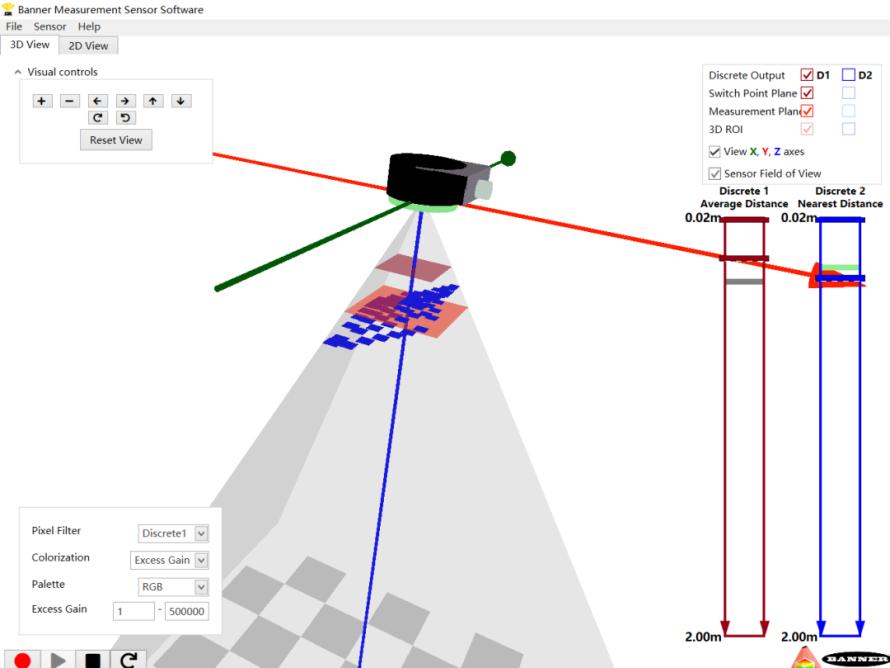Toggle the D1 discrete output checkbox
The image size is (890, 668).
coord(807,75)
